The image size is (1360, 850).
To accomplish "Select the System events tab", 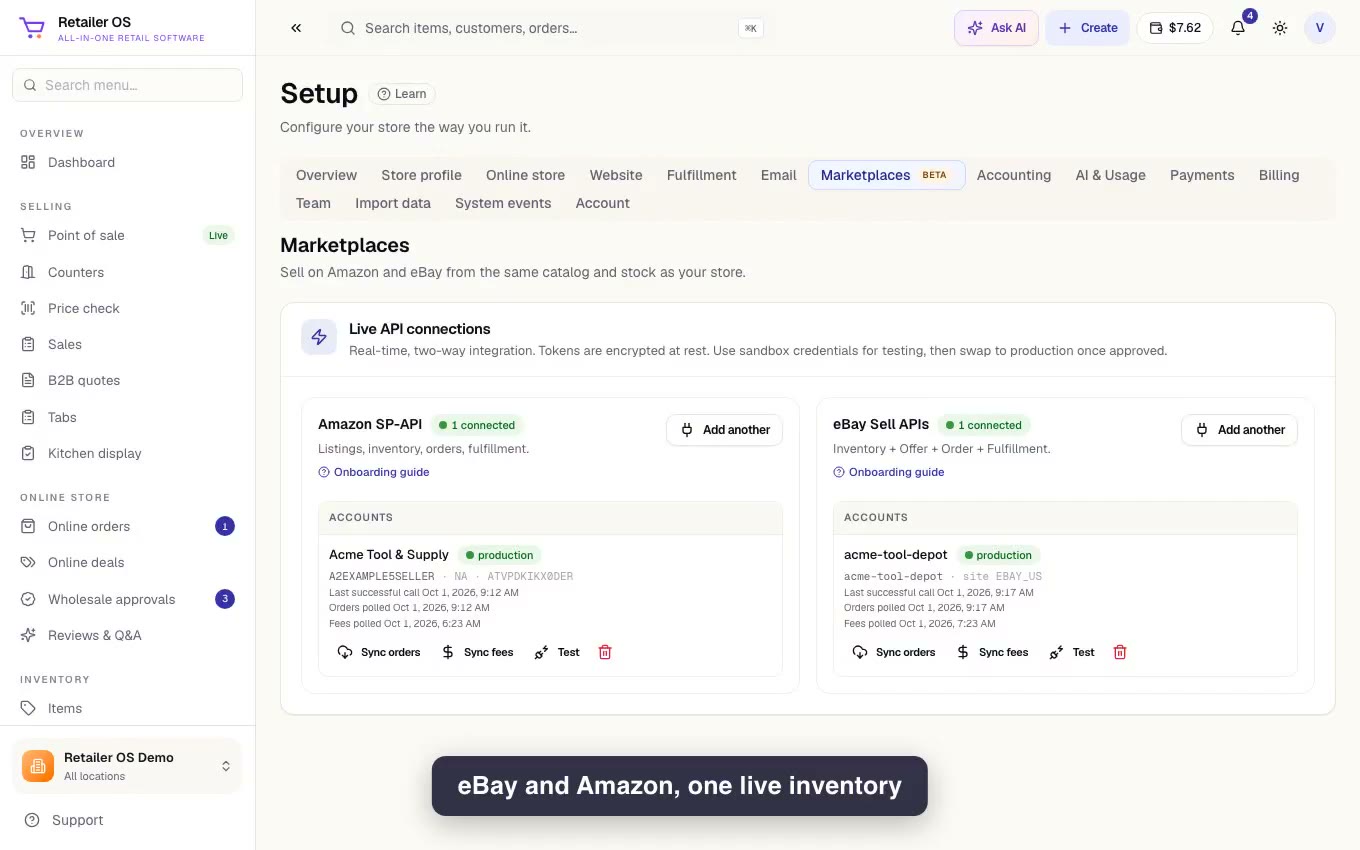I will pyautogui.click(x=503, y=203).
